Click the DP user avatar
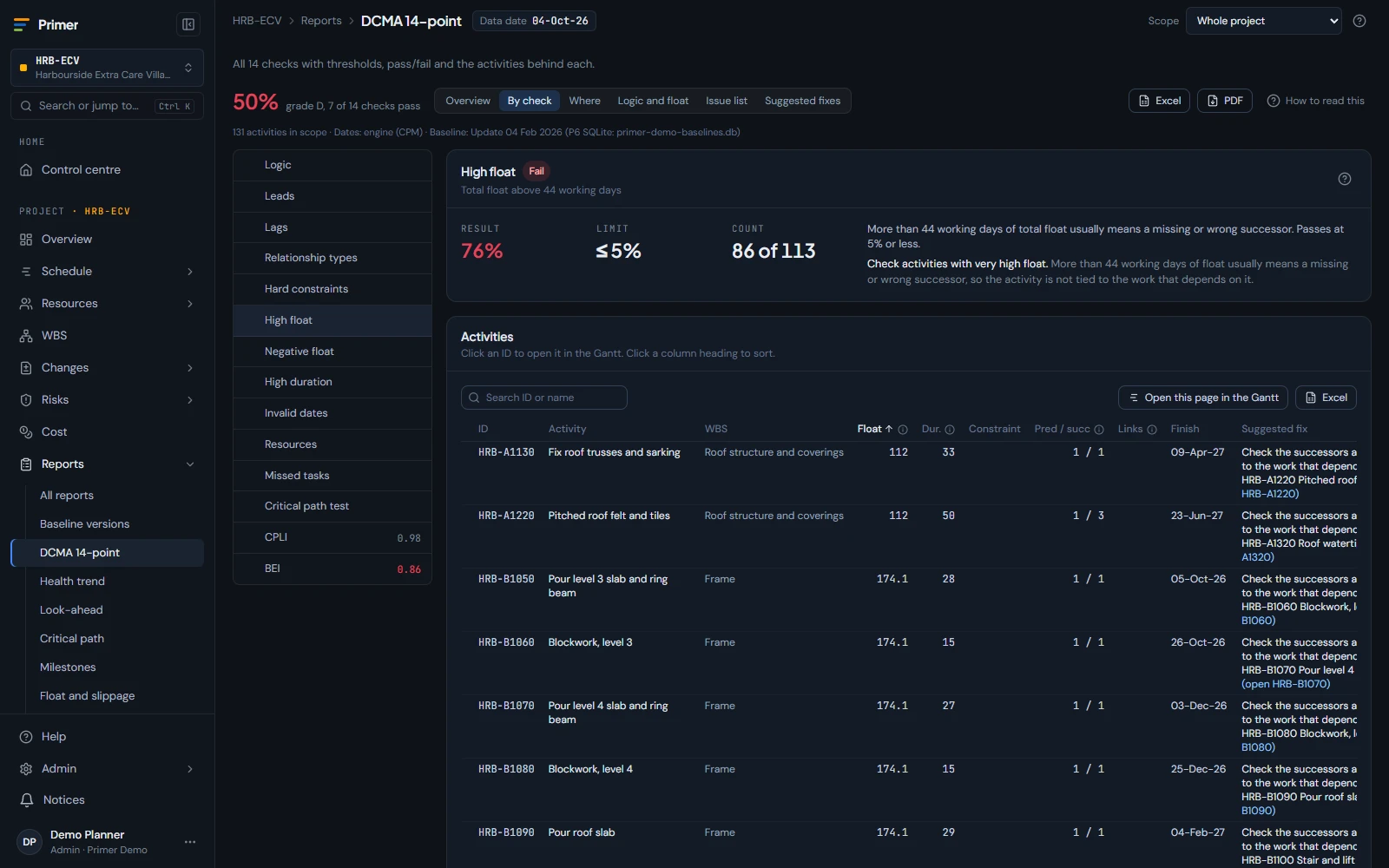The width and height of the screenshot is (1389, 868). click(30, 842)
